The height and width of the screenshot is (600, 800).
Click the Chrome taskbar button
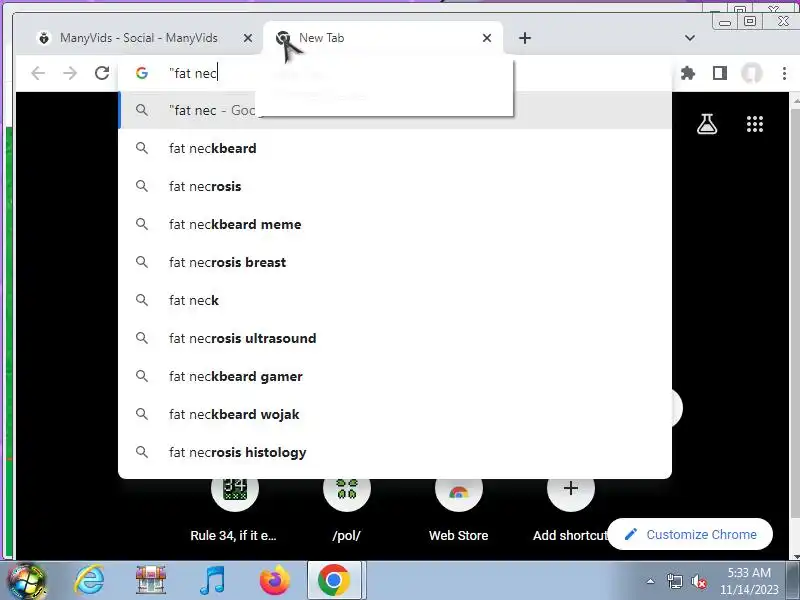(334, 581)
